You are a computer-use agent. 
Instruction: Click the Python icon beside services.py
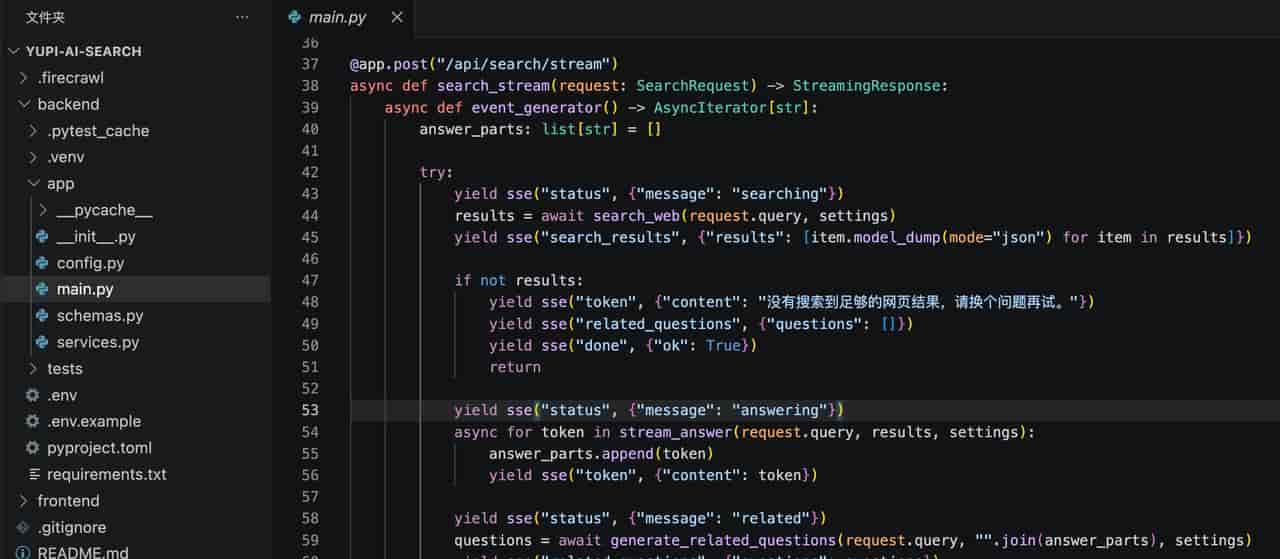click(x=42, y=342)
